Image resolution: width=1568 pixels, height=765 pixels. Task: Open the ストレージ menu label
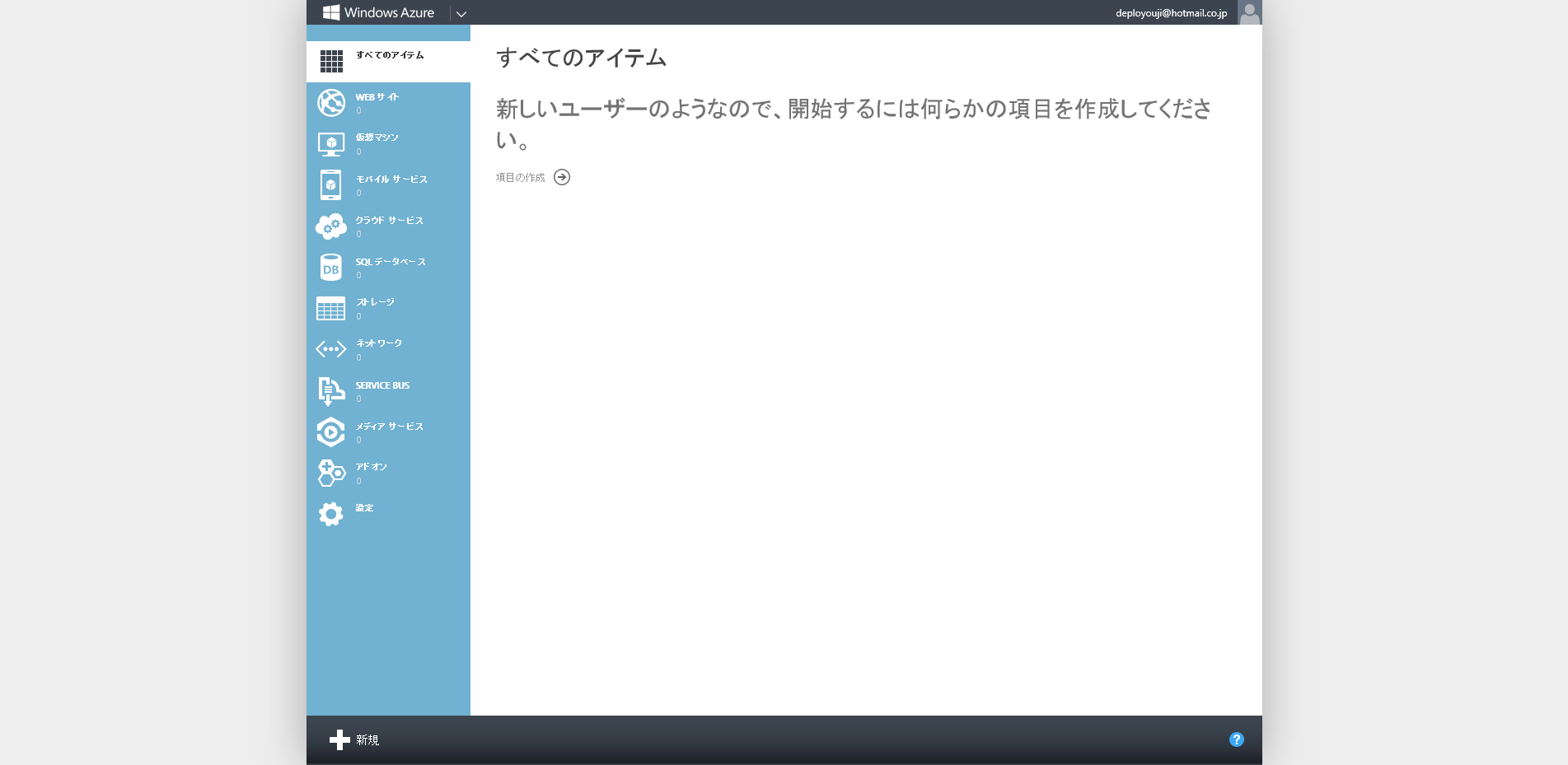(375, 302)
